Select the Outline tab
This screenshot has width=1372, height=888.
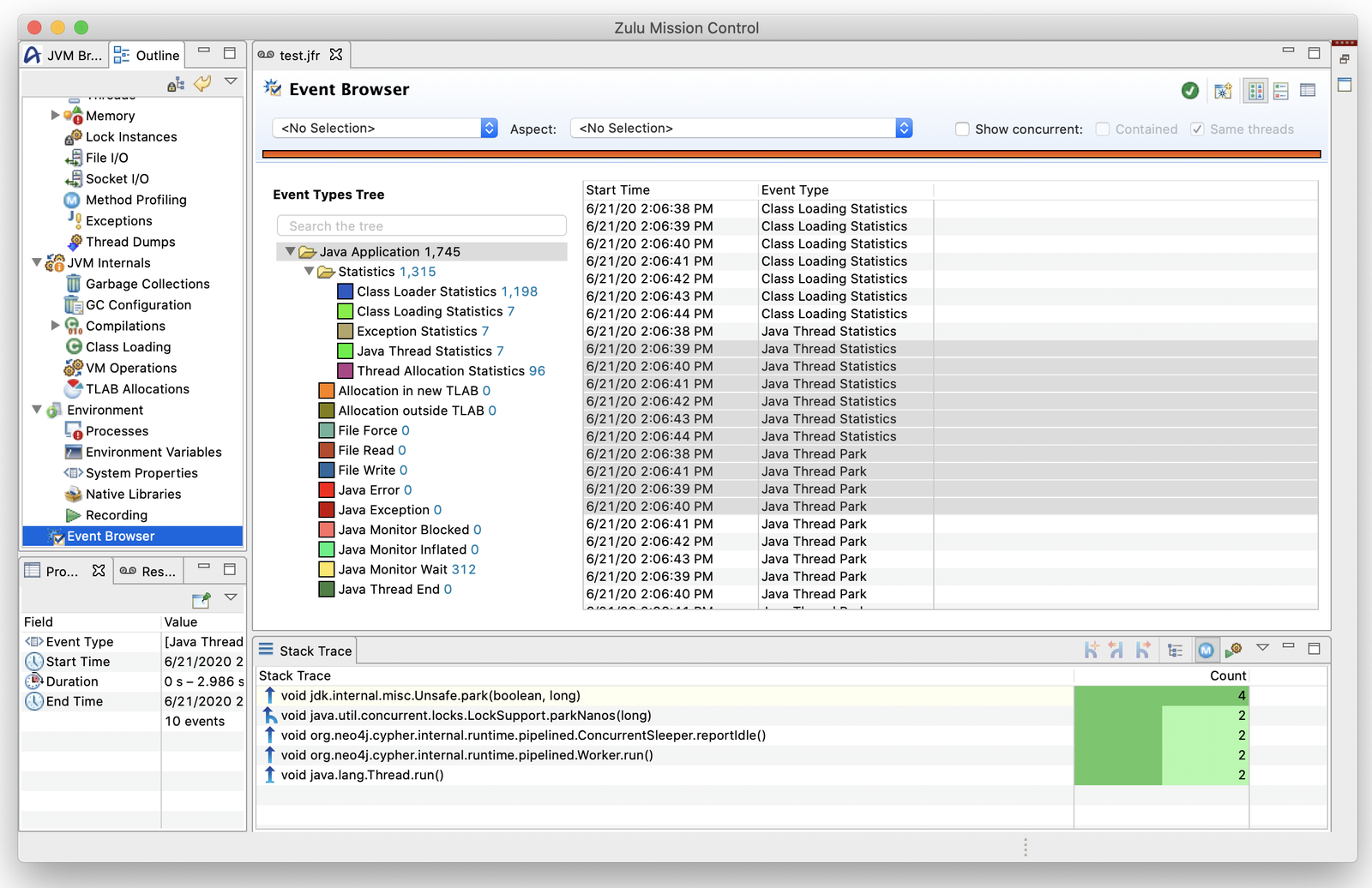click(x=147, y=55)
